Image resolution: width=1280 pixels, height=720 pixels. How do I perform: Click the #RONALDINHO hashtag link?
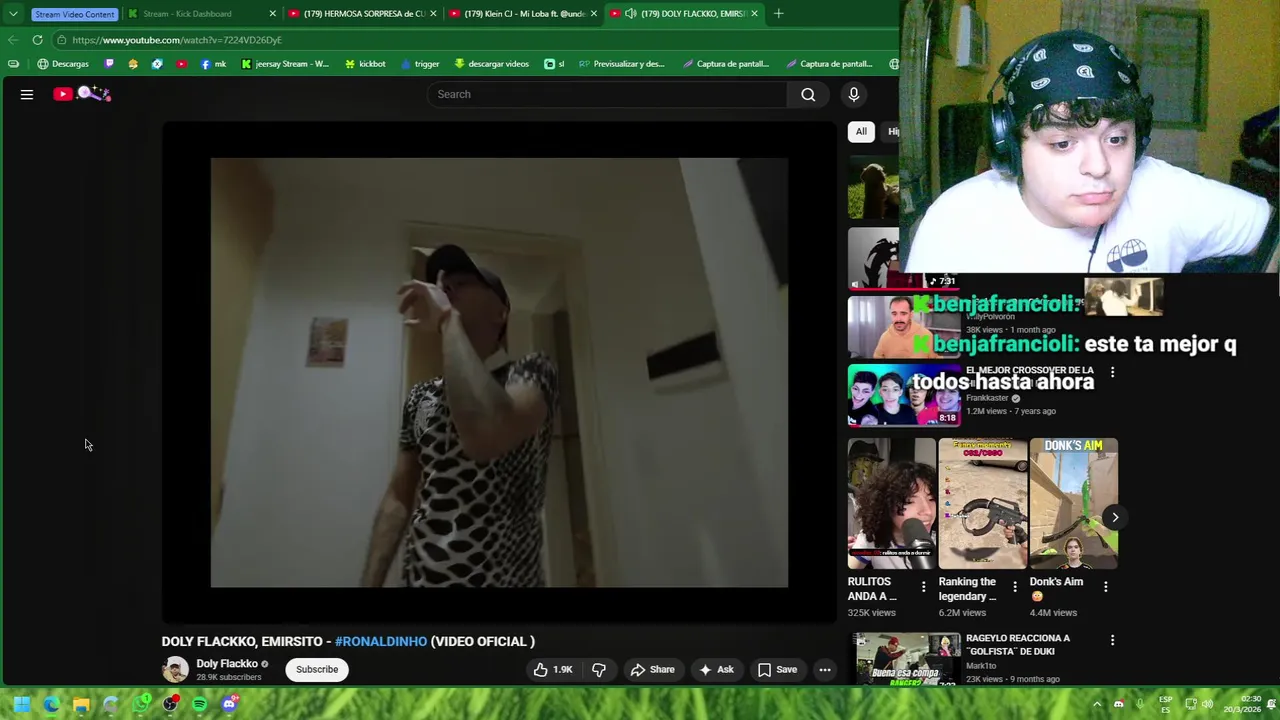click(x=381, y=642)
